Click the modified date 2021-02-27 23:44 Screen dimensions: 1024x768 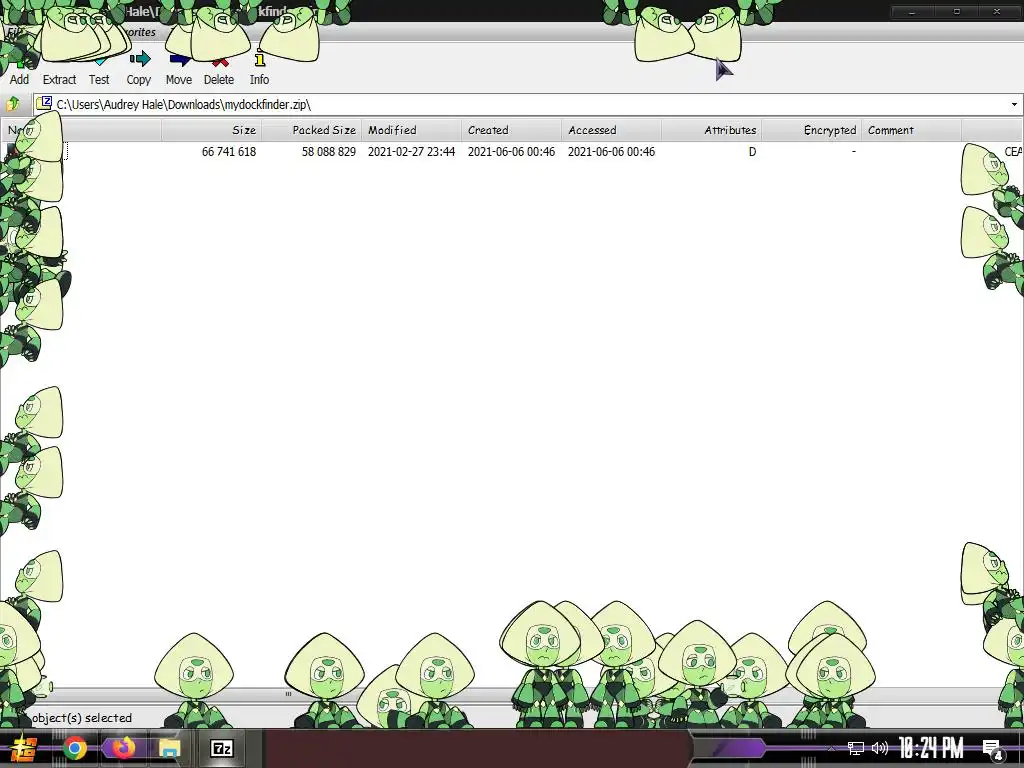[x=411, y=152]
